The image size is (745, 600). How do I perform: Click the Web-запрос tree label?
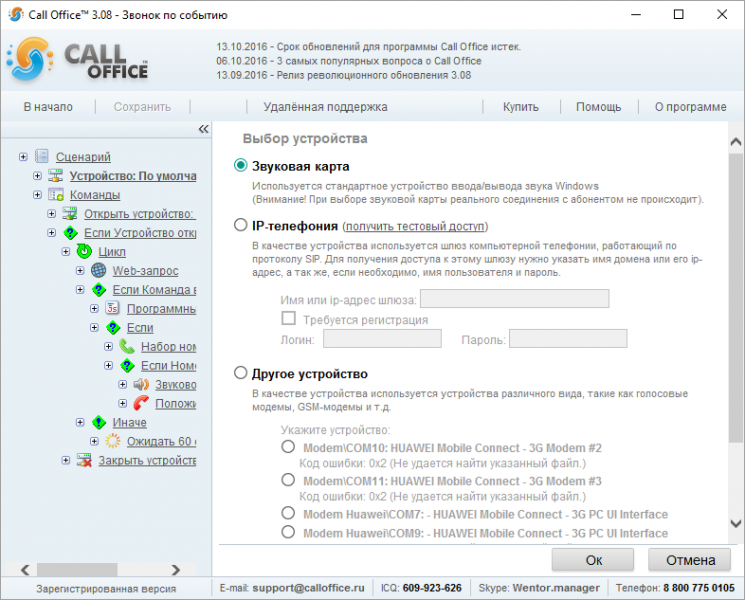pos(145,271)
